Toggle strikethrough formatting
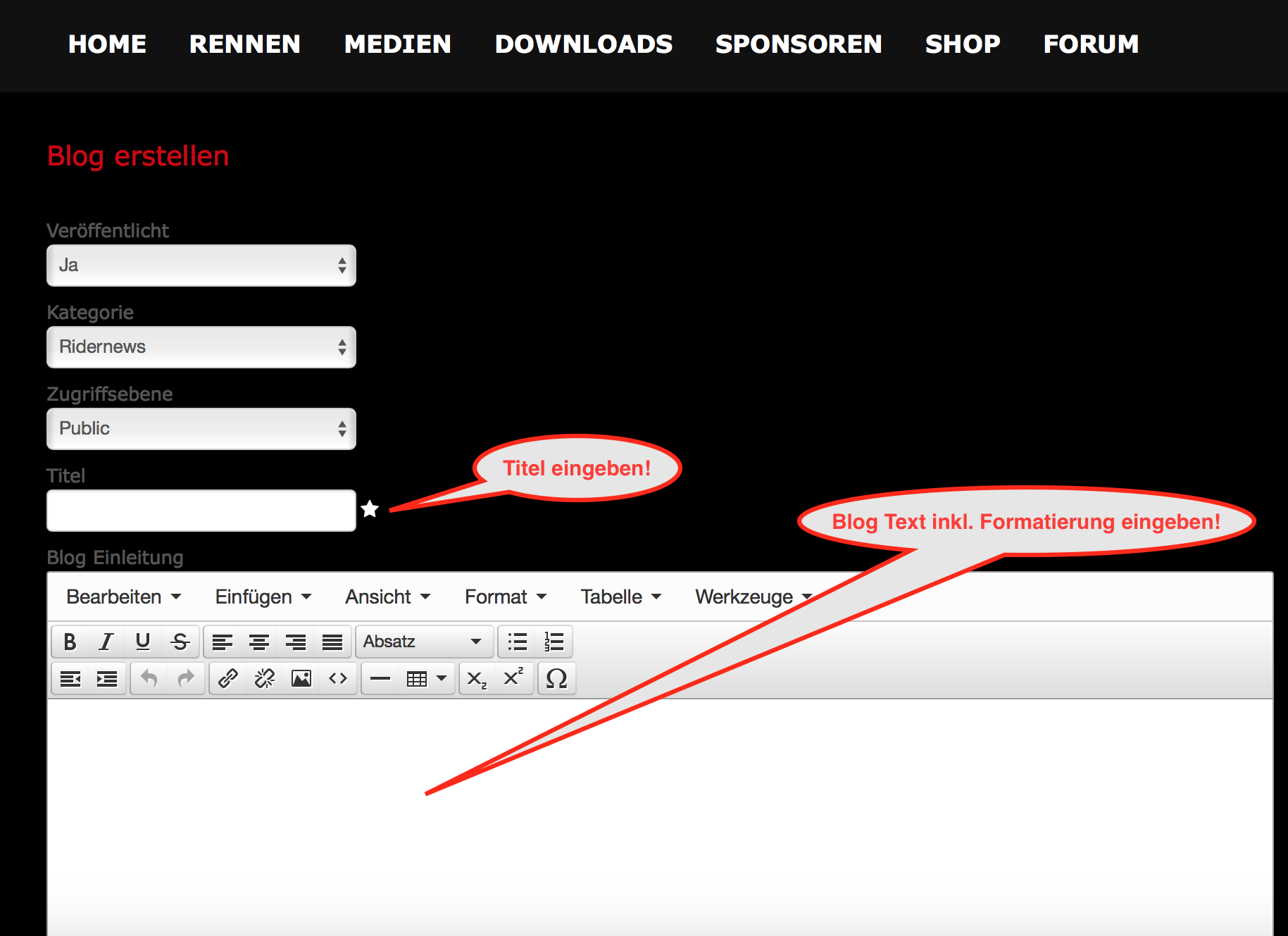The width and height of the screenshot is (1288, 936). (x=180, y=642)
